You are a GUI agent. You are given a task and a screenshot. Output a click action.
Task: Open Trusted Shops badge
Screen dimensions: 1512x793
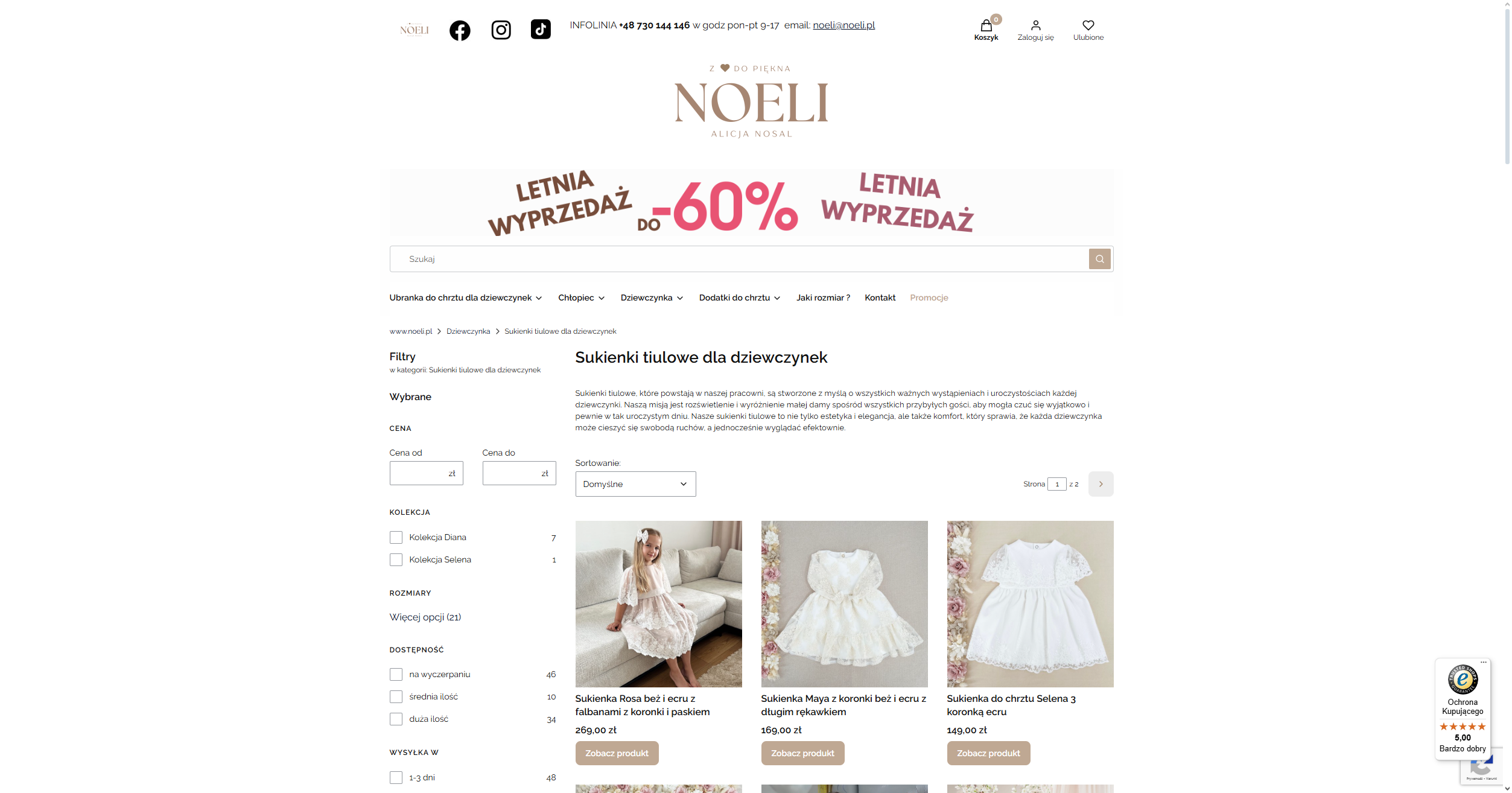(x=1463, y=709)
